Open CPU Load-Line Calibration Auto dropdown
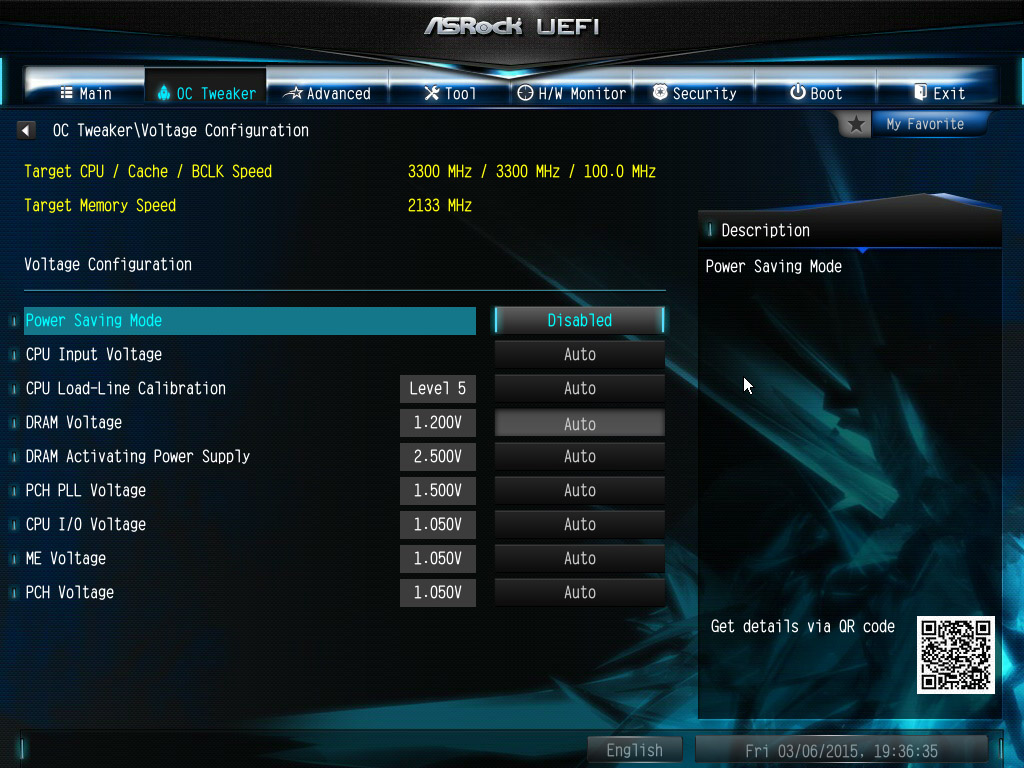1024x768 pixels. [579, 389]
